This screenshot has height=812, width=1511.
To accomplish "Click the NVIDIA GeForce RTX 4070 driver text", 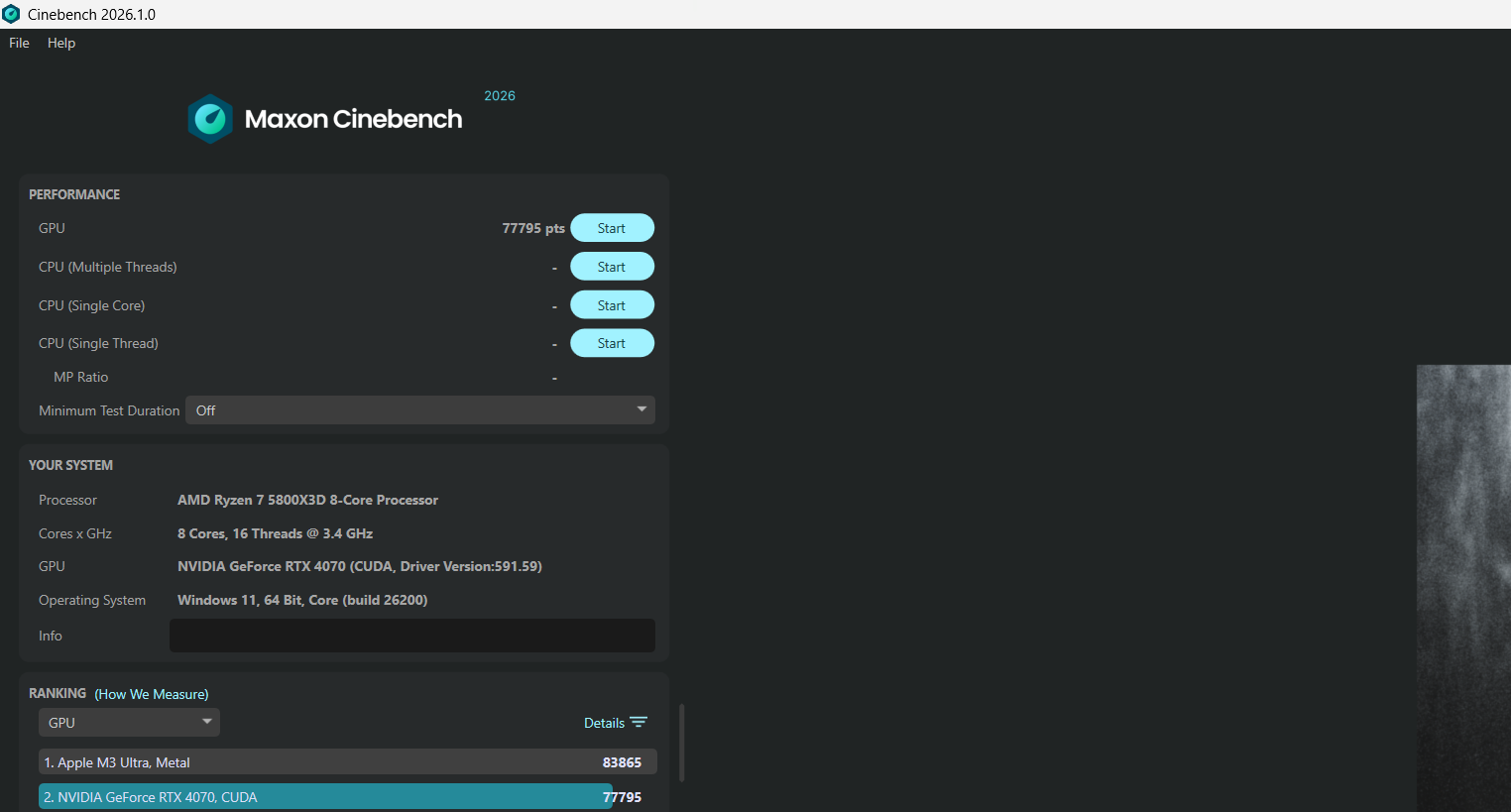I will [360, 566].
